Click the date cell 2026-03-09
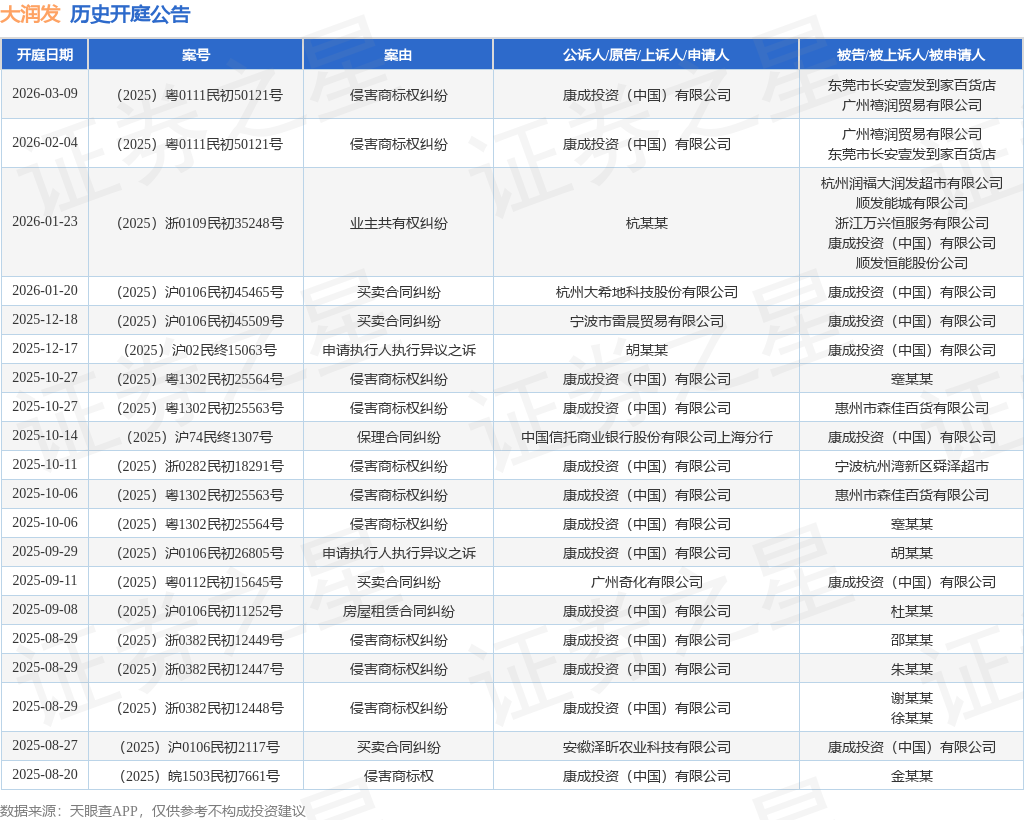This screenshot has width=1024, height=820. 44,93
